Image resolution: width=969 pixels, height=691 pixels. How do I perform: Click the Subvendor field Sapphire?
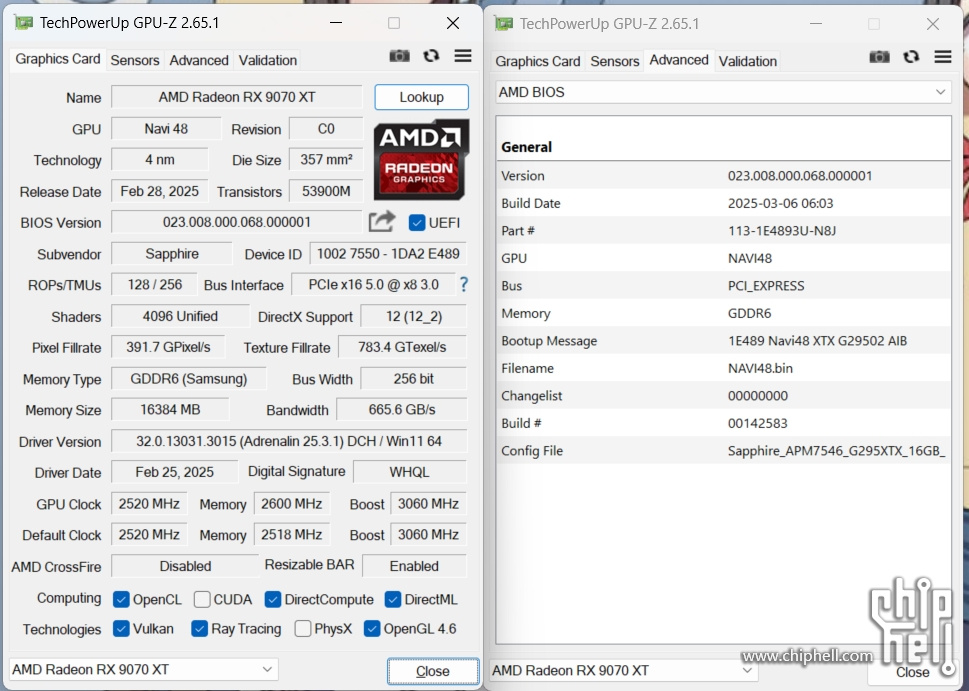click(x=172, y=254)
